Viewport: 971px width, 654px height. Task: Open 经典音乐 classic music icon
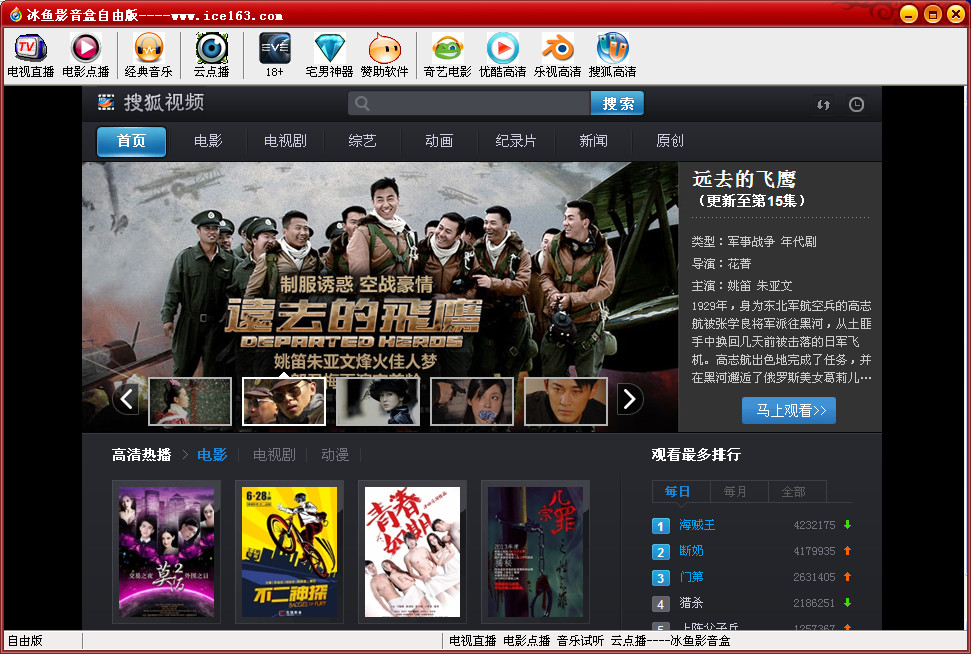coord(149,55)
